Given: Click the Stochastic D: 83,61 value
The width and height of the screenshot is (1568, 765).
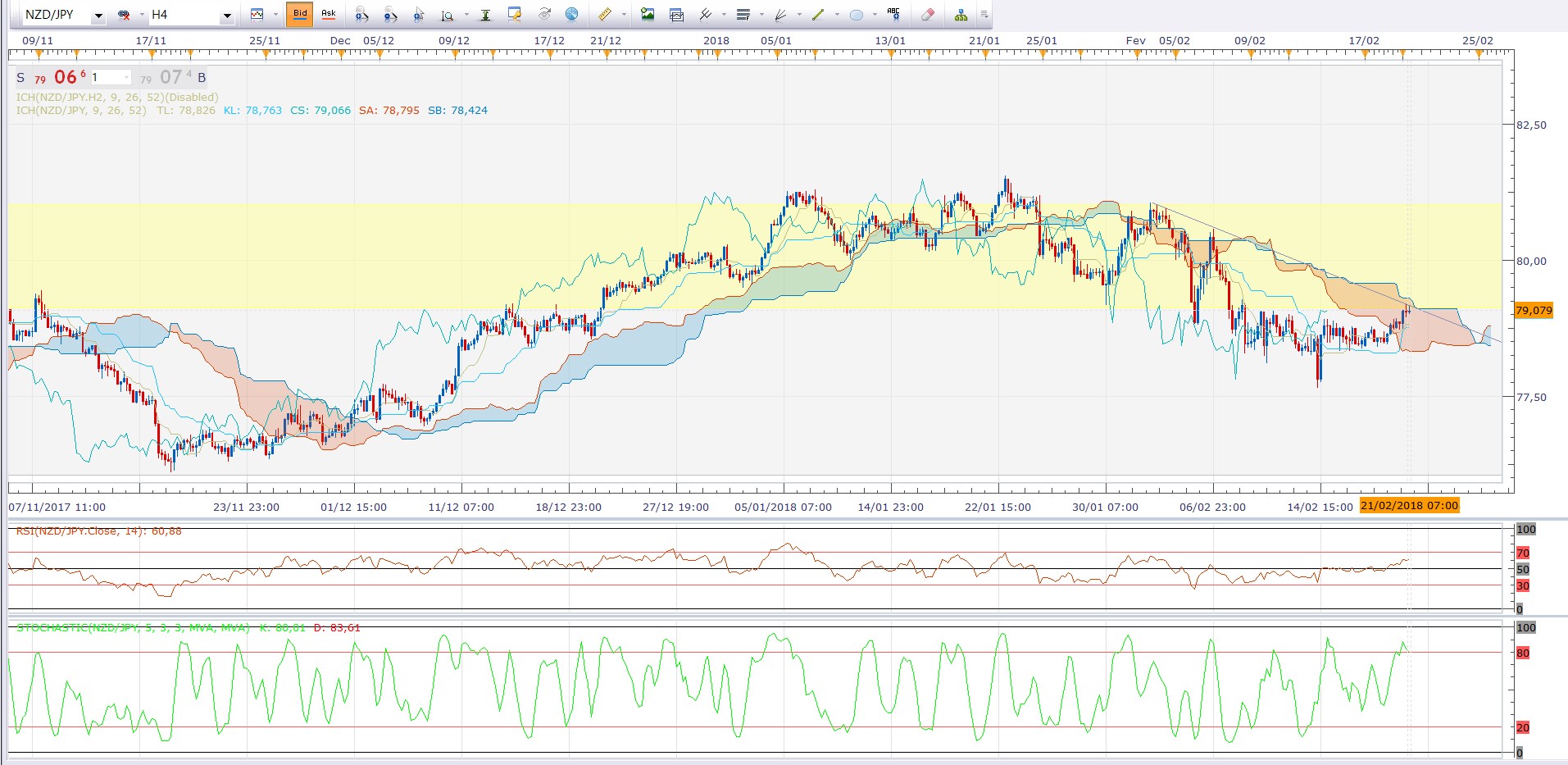Looking at the screenshot, I should pos(337,628).
